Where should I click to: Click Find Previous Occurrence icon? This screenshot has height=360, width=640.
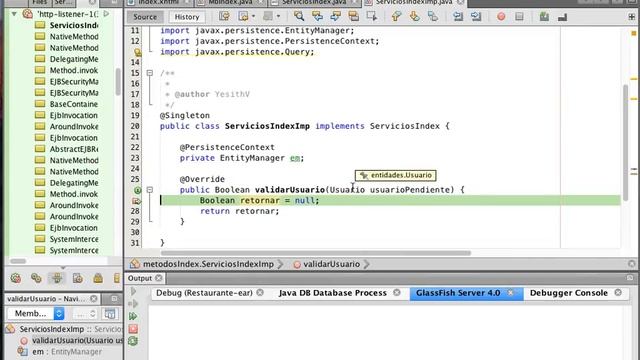[x=317, y=16]
